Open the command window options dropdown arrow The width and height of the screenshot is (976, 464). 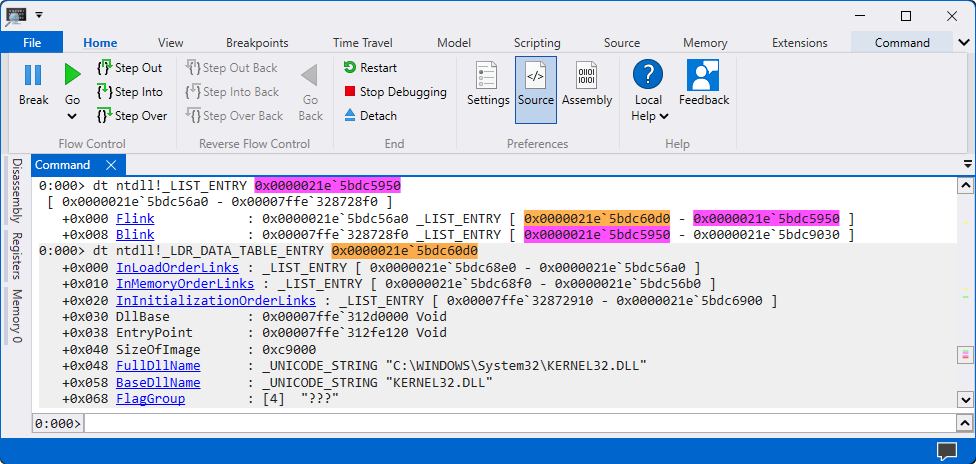[967, 165]
